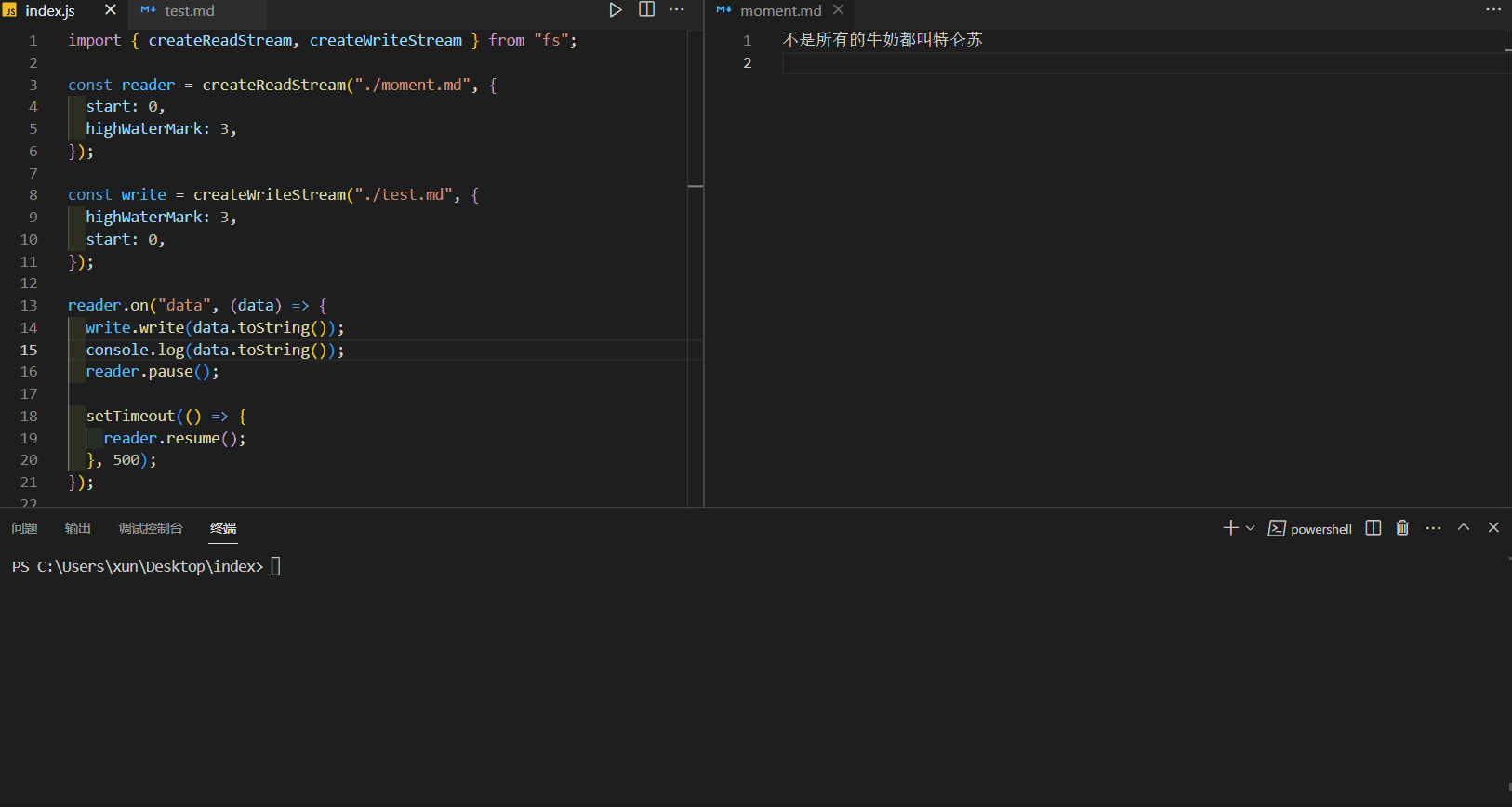Click reader.pause() call on line 16
Viewport: 1512px width, 807px height.
(x=153, y=372)
